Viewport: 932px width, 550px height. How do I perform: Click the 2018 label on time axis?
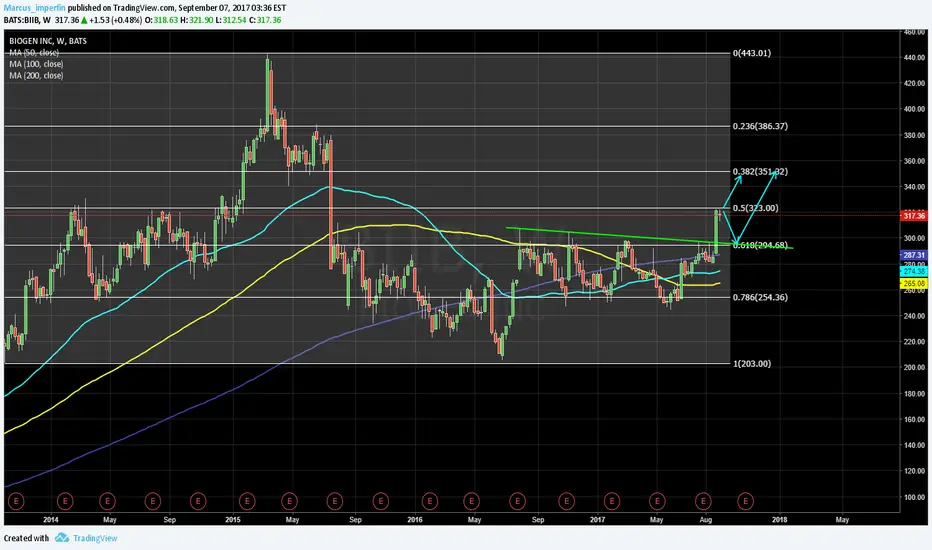779,519
